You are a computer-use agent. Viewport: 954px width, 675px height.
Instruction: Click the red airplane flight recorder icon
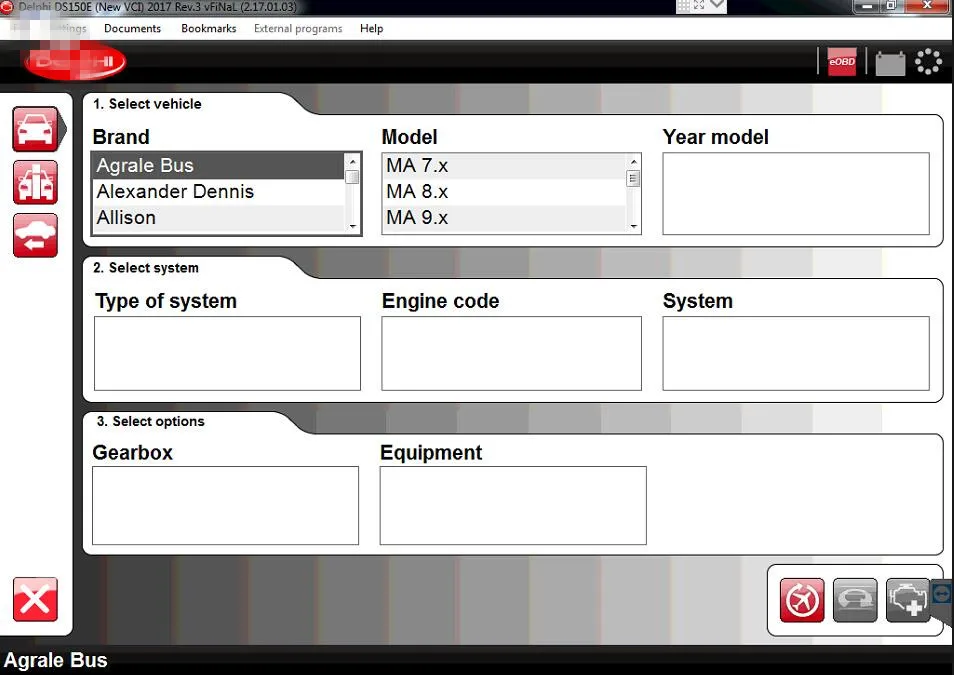(802, 600)
